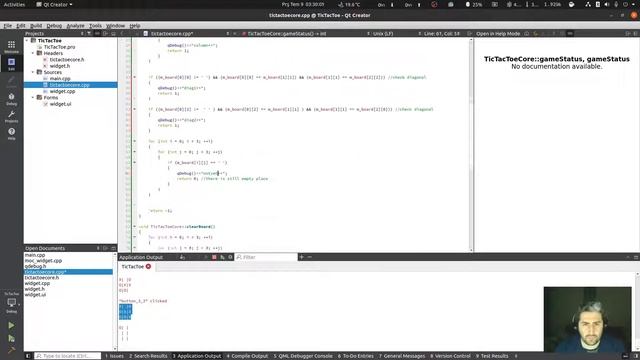Click Line/Col position indicator
Viewport: 640px width, 360px height.
[x=442, y=33]
